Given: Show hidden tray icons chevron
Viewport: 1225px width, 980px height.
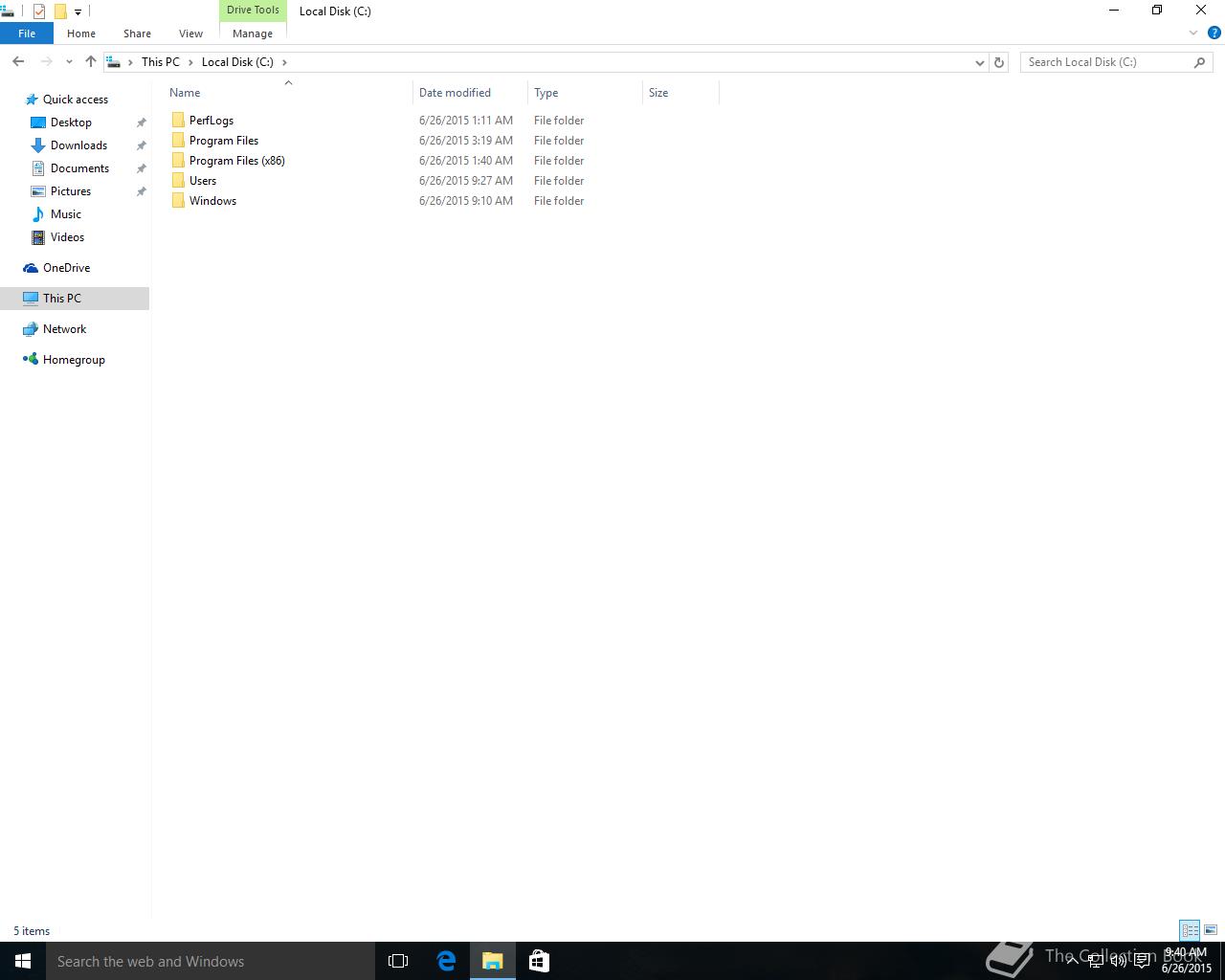Looking at the screenshot, I should click(1073, 961).
